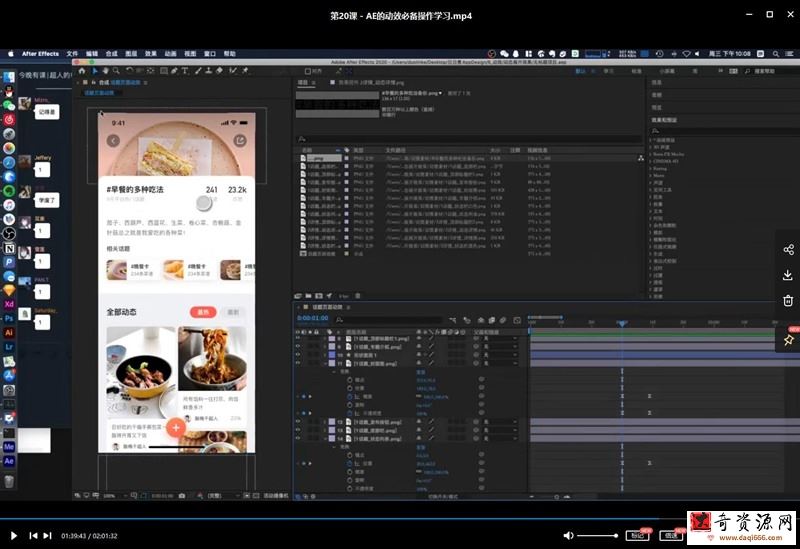
Task: Open parent dropdown for layer 8
Action: 500,338
